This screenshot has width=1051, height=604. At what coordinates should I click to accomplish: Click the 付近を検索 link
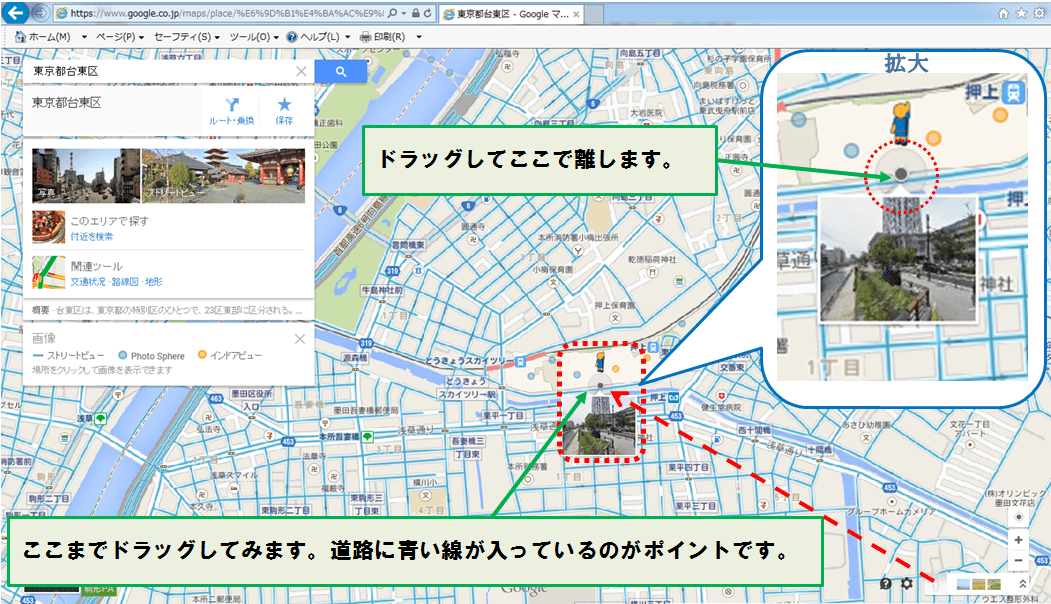point(92,237)
